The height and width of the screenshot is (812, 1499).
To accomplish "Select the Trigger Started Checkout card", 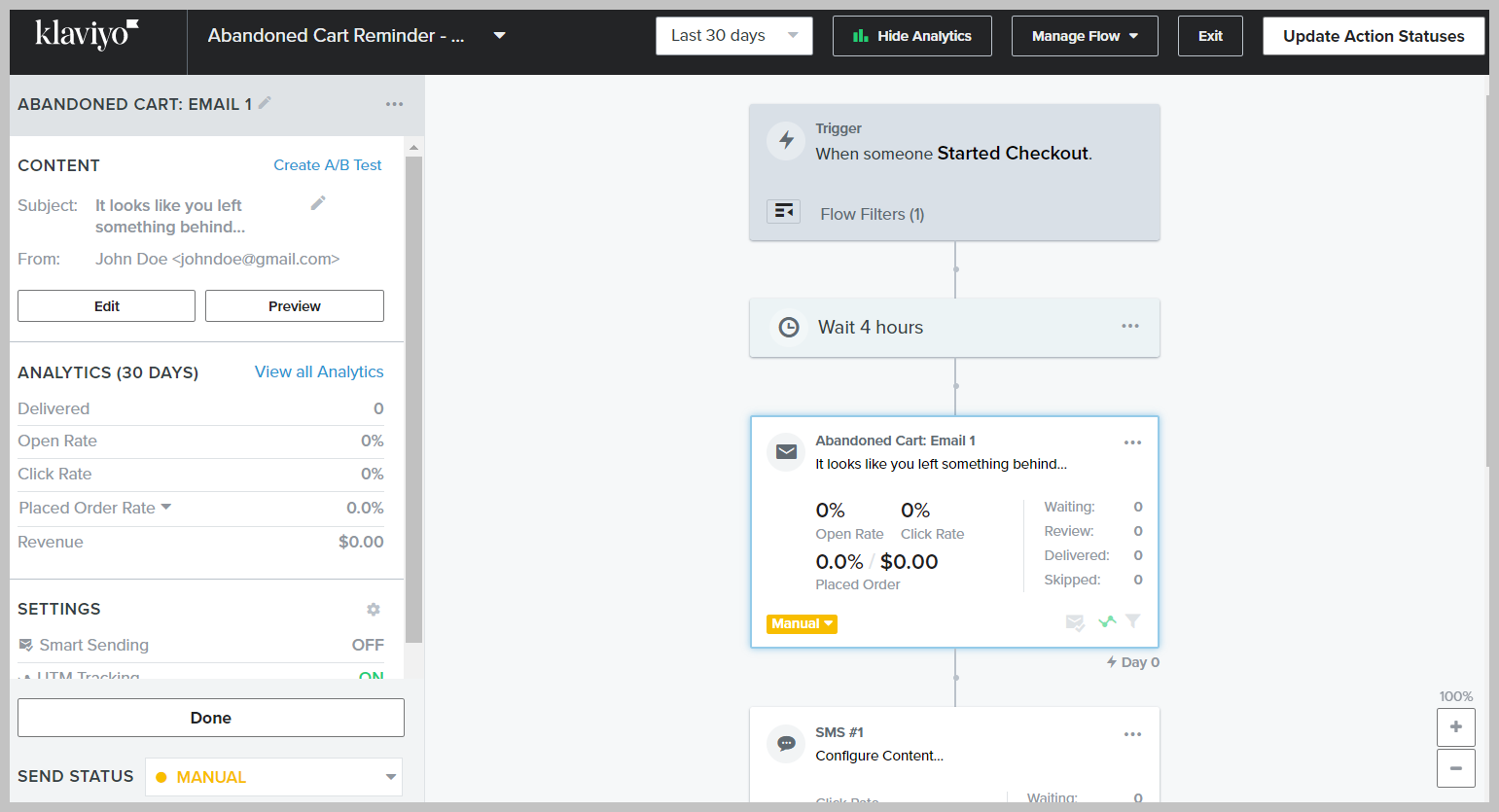I will pos(954,172).
